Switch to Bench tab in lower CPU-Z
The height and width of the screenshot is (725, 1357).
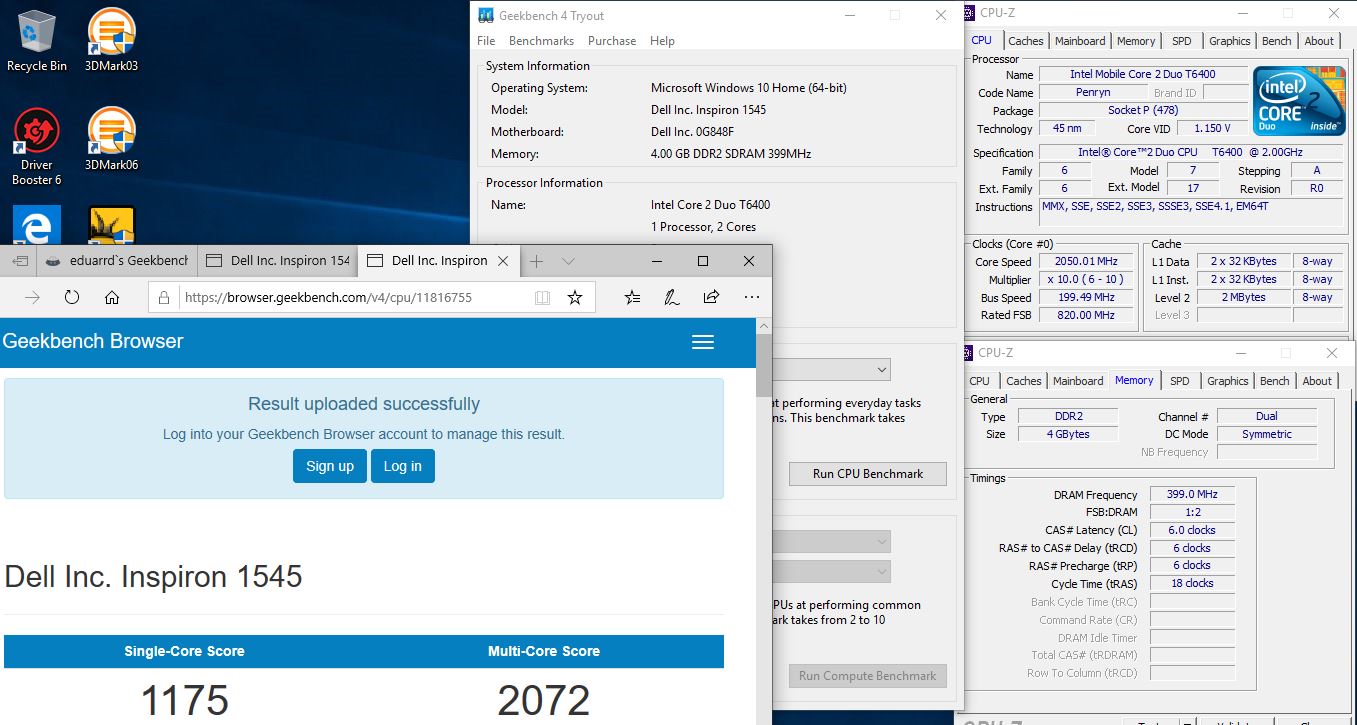(x=1275, y=381)
